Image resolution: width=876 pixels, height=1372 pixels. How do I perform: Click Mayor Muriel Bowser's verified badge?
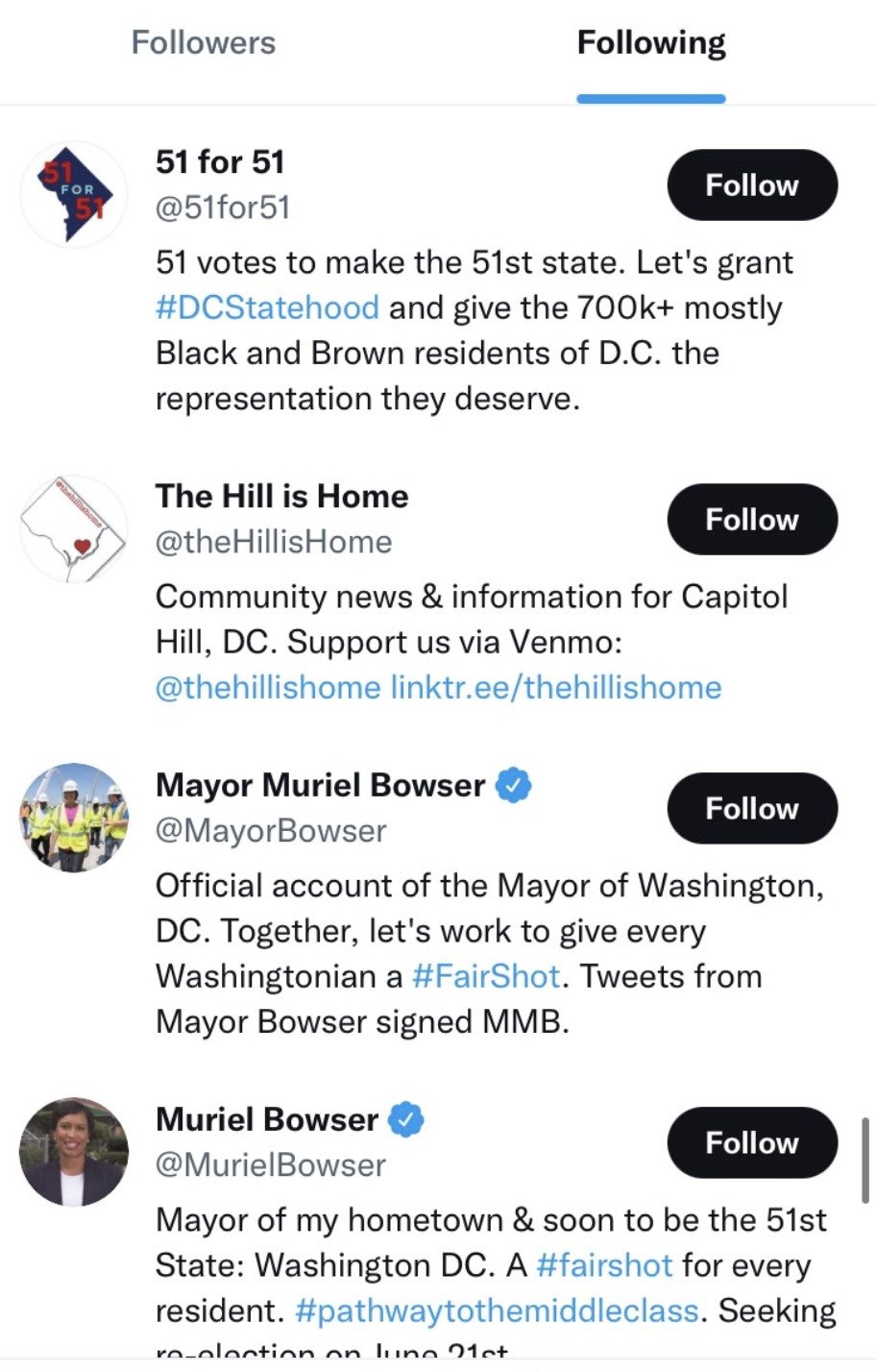tap(513, 785)
